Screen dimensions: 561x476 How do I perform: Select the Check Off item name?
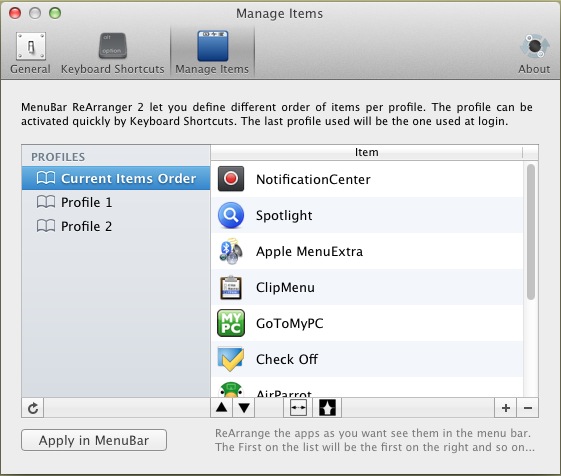[287, 359]
